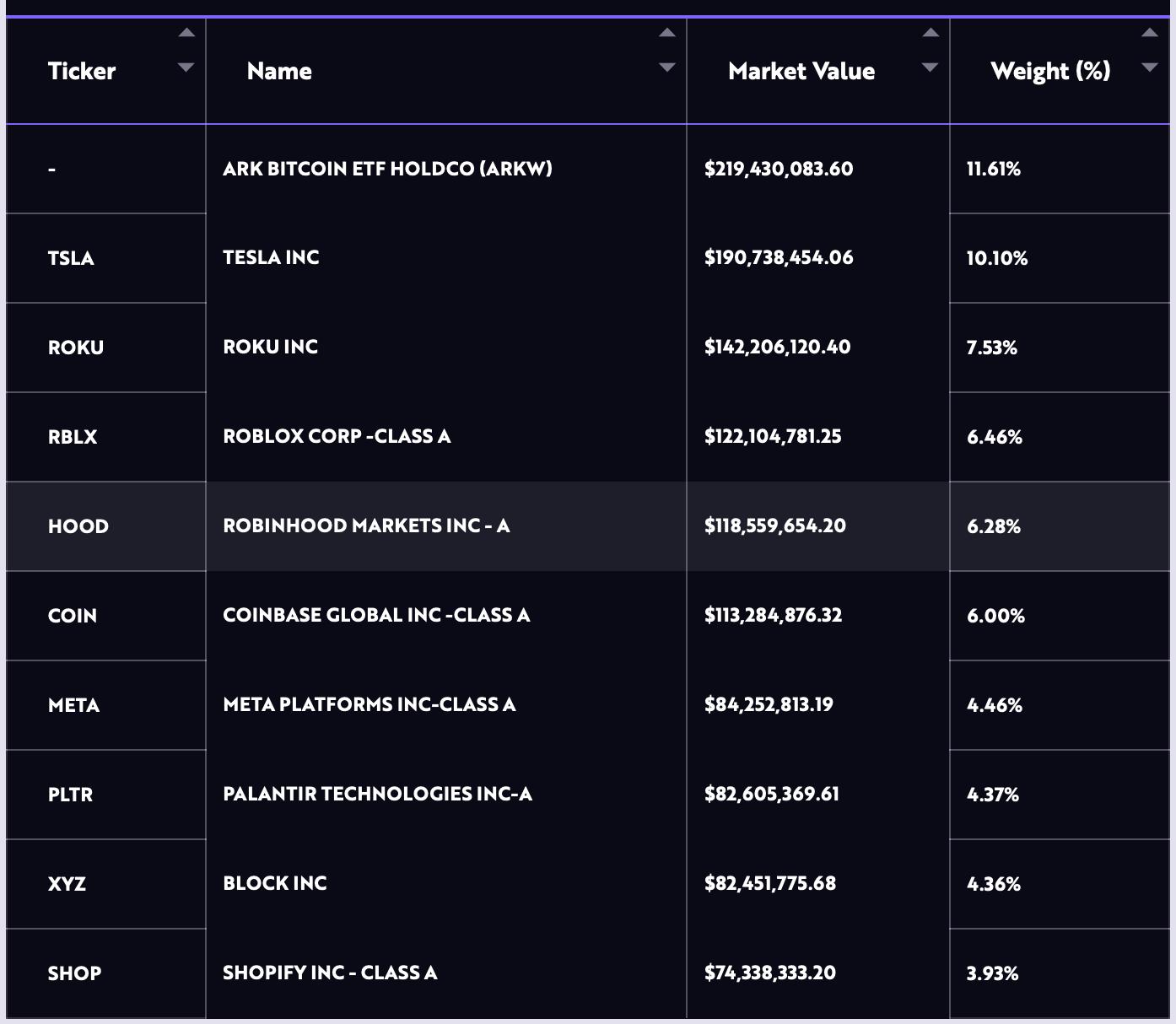This screenshot has height=1024, width=1176.
Task: Click market value $142,206,120.40
Action: click(x=778, y=347)
